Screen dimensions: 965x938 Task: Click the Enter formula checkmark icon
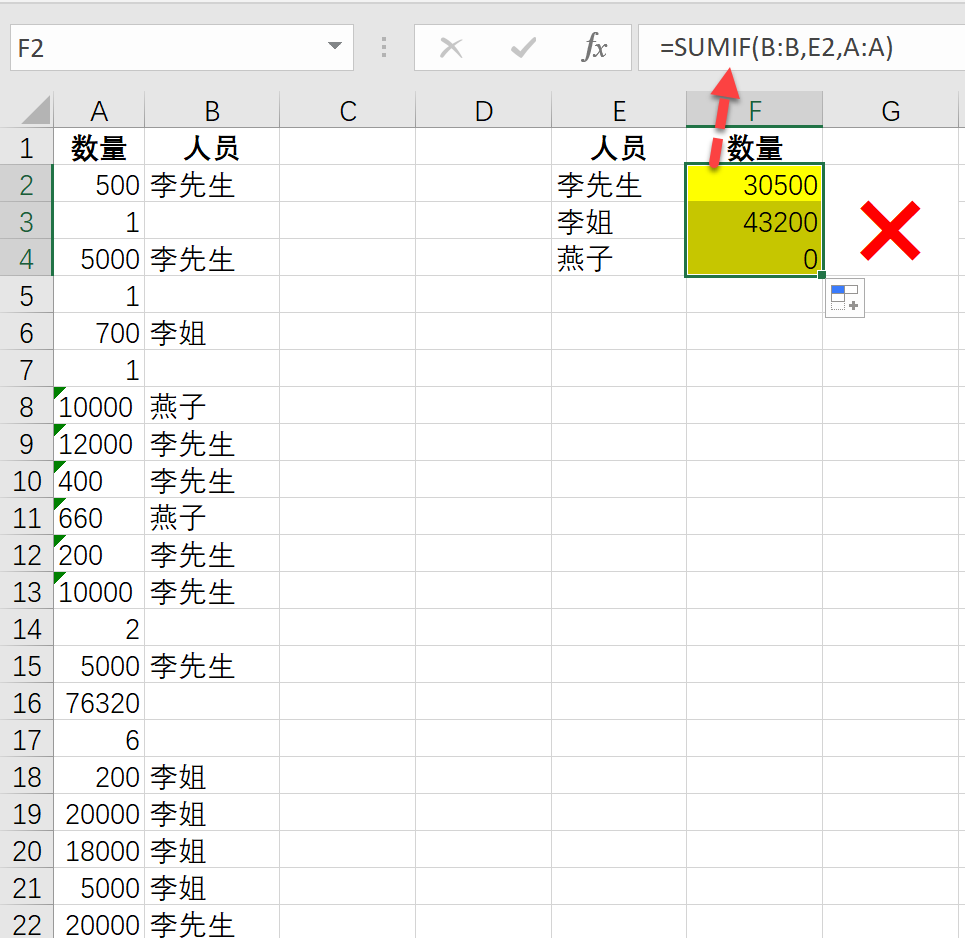click(x=523, y=47)
